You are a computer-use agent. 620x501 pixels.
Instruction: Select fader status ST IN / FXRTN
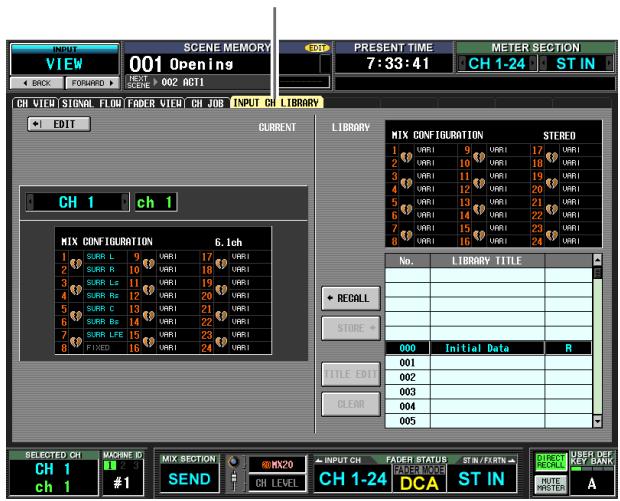482,479
